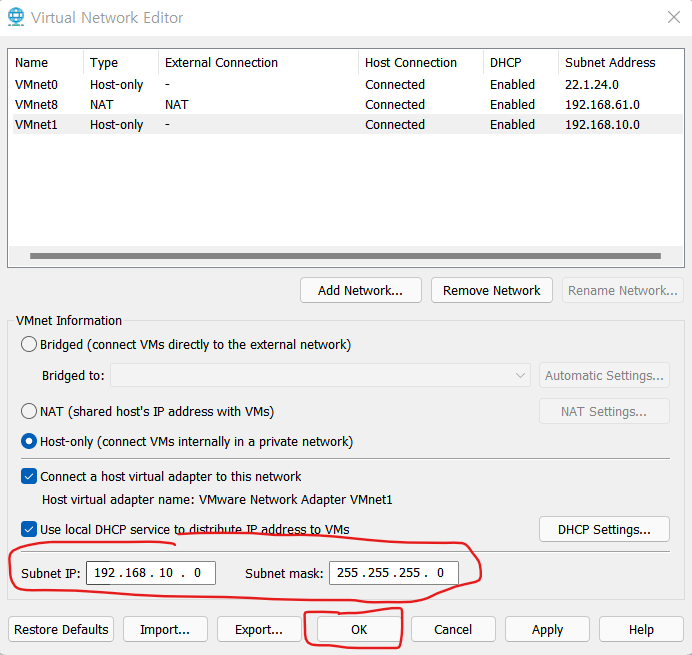Viewport: 692px width, 655px height.
Task: Select the NAT radio button
Action: [x=29, y=411]
